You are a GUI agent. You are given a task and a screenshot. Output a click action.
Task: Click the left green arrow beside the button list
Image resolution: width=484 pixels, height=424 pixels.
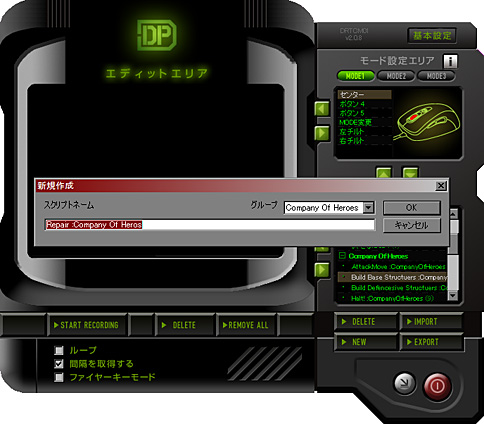[322, 109]
